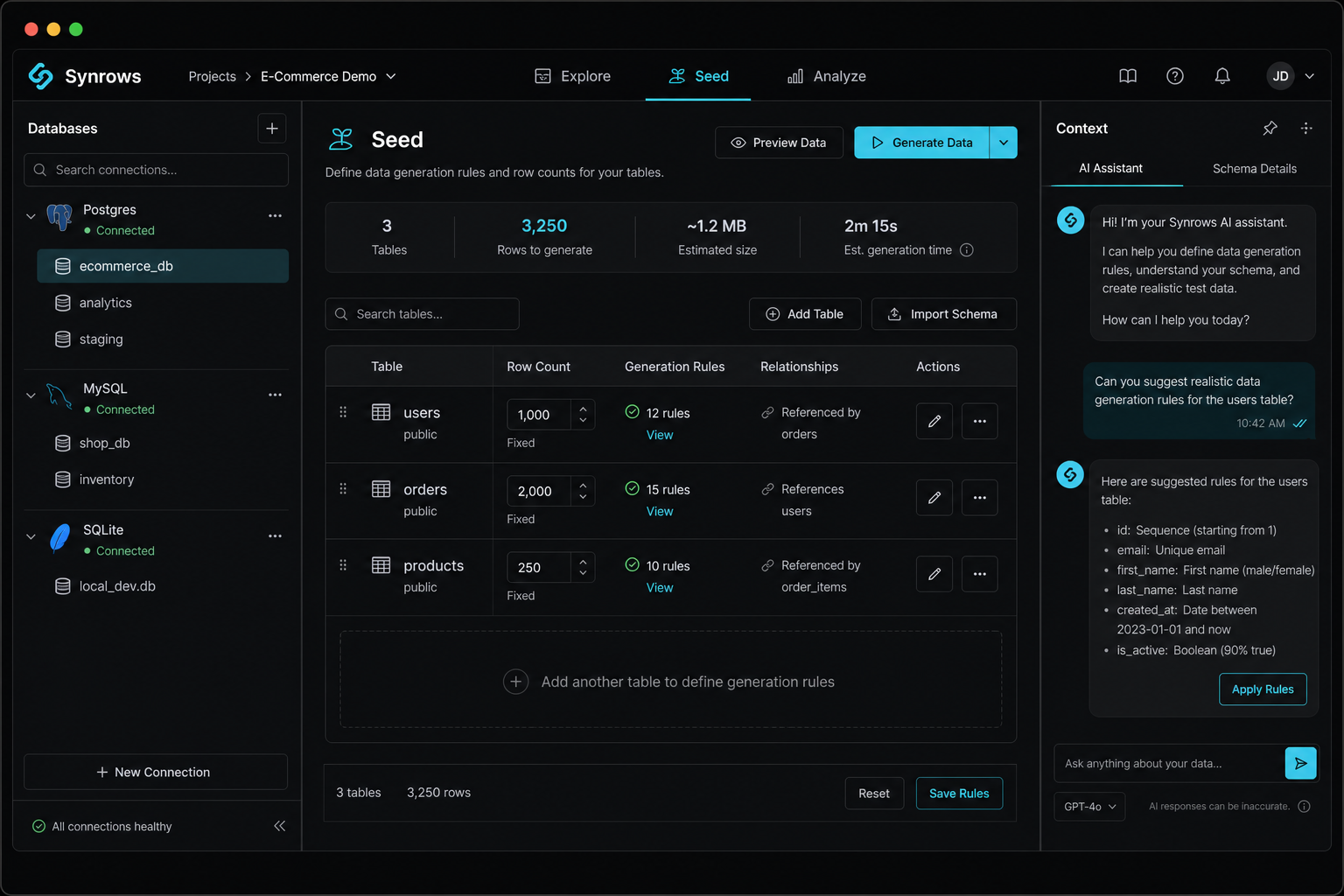
Task: Switch to the Analyze tab
Action: [x=827, y=76]
